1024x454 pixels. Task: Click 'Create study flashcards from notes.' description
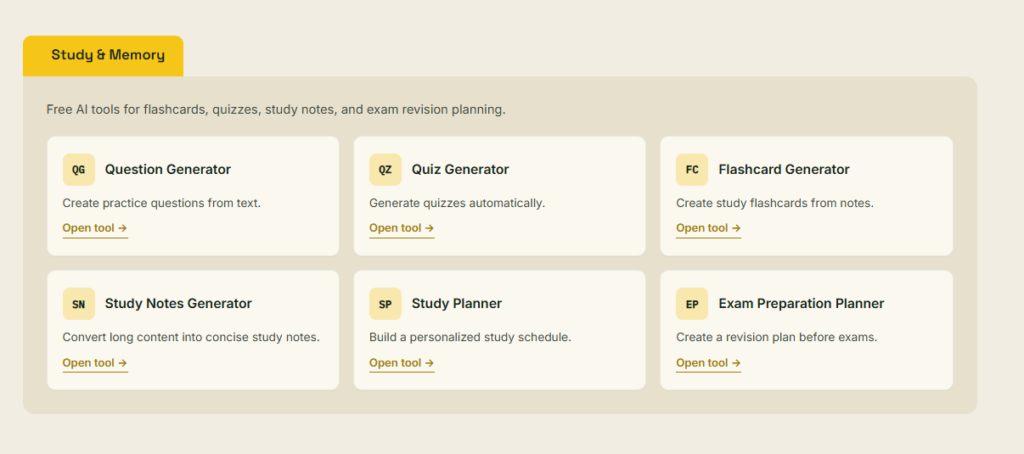[775, 203]
